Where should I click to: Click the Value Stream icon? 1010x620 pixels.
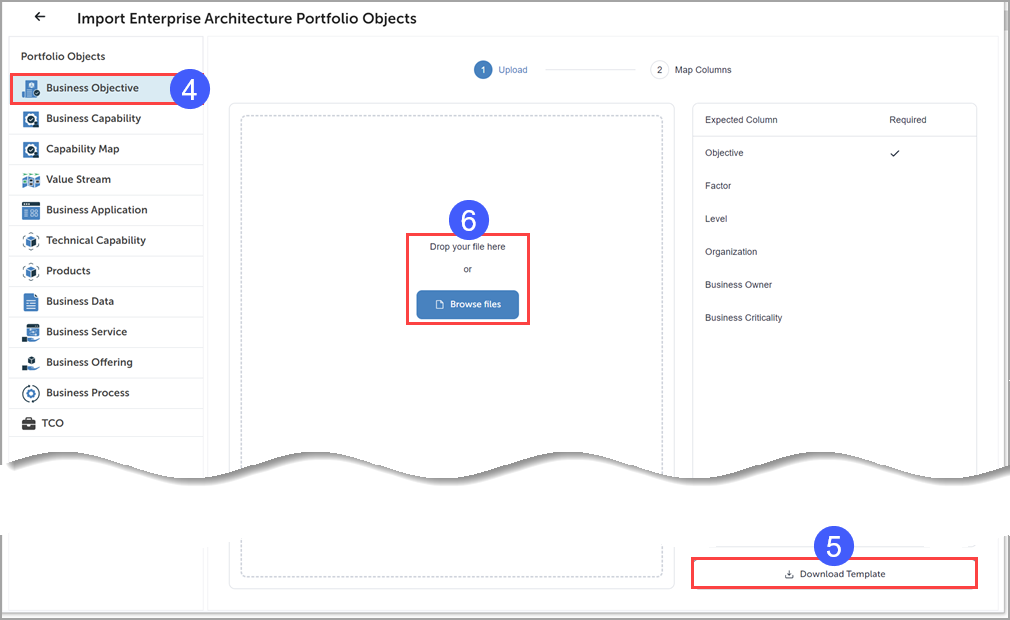[30, 180]
